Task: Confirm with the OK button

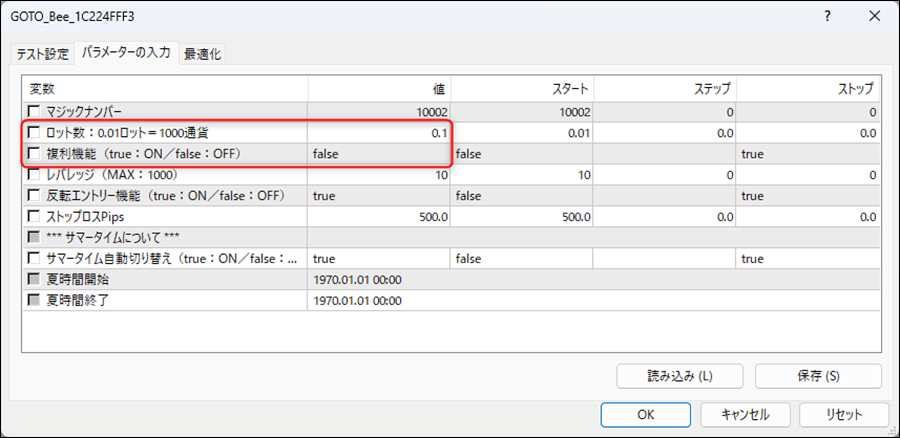Action: pyautogui.click(x=645, y=413)
